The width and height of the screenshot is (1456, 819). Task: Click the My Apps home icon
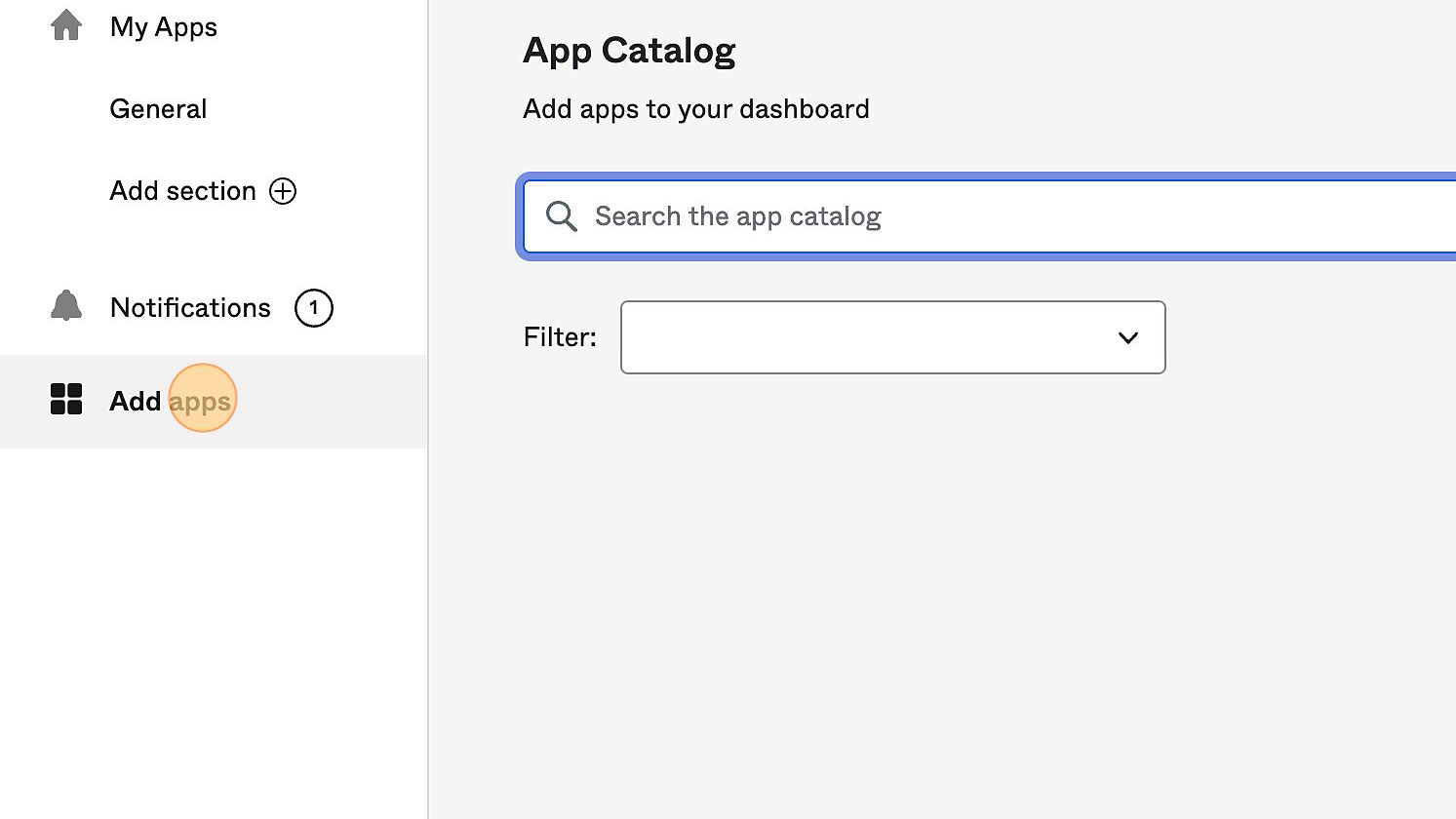(x=66, y=25)
